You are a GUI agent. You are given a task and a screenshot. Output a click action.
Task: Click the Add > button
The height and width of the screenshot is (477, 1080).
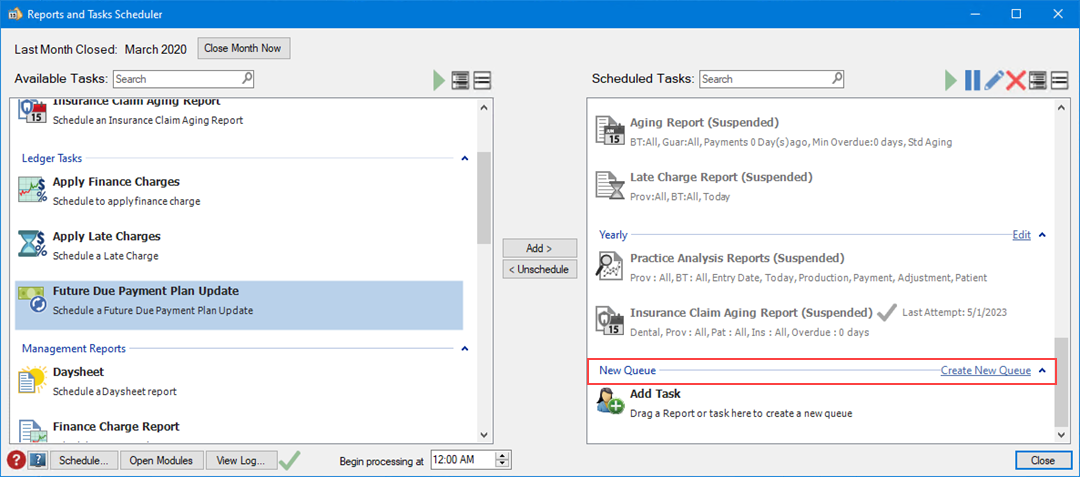tap(539, 248)
